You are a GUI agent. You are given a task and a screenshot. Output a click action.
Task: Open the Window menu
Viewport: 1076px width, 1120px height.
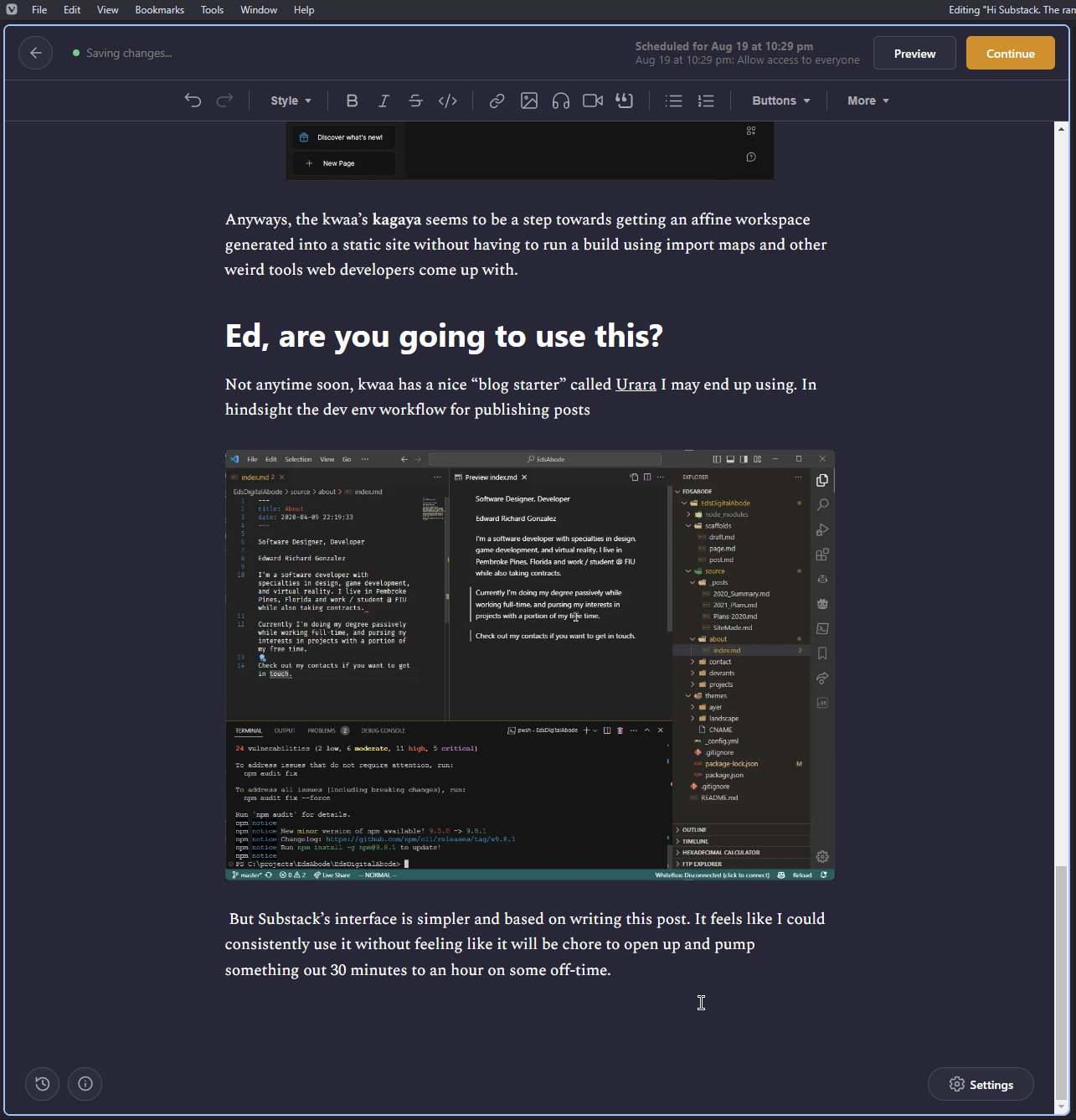[x=259, y=10]
